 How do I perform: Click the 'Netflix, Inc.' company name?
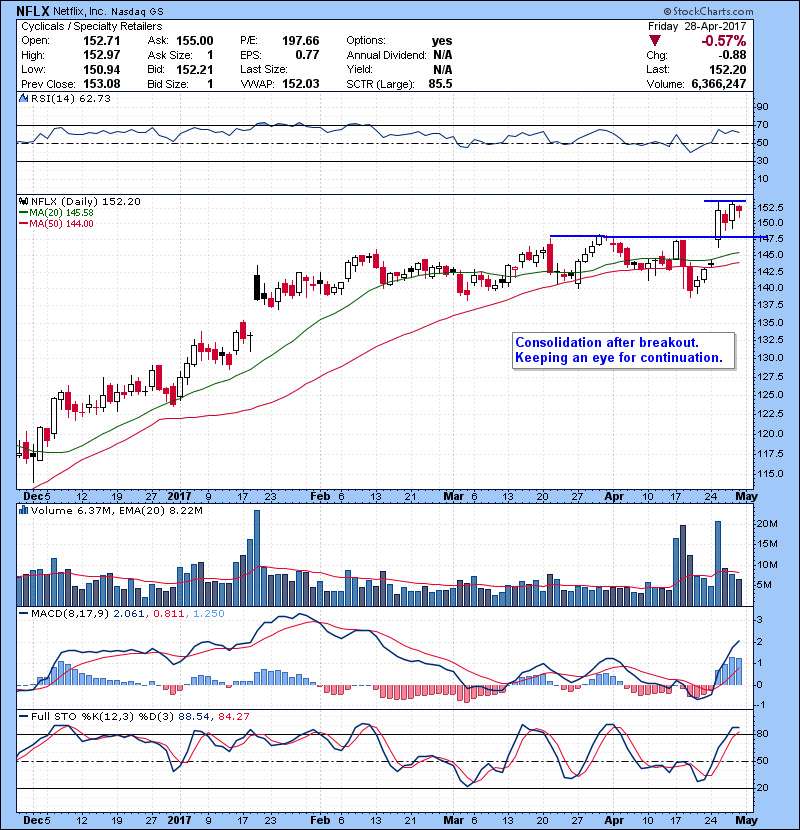coord(79,11)
